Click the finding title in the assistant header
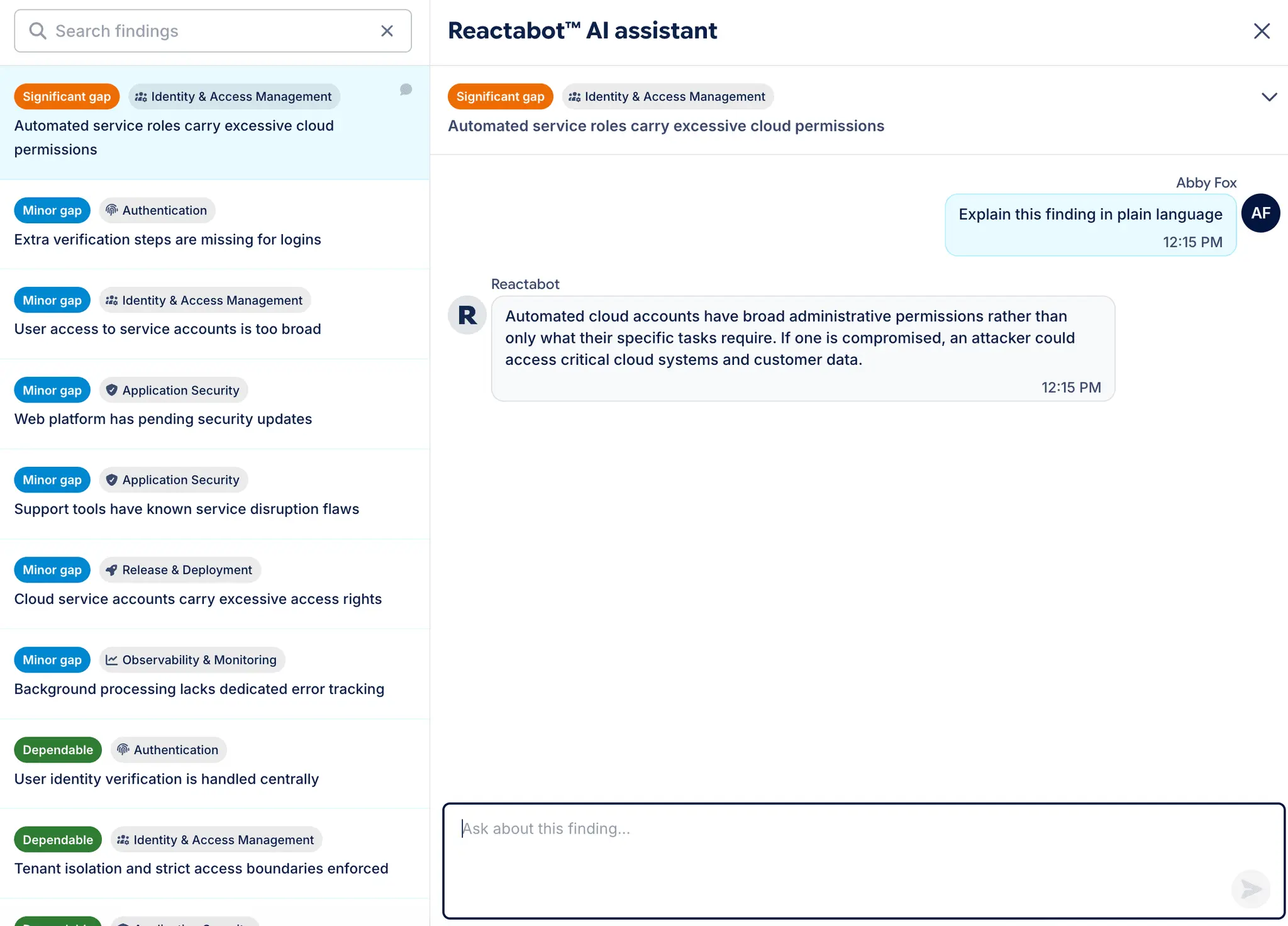The height and width of the screenshot is (926, 1288). point(666,126)
